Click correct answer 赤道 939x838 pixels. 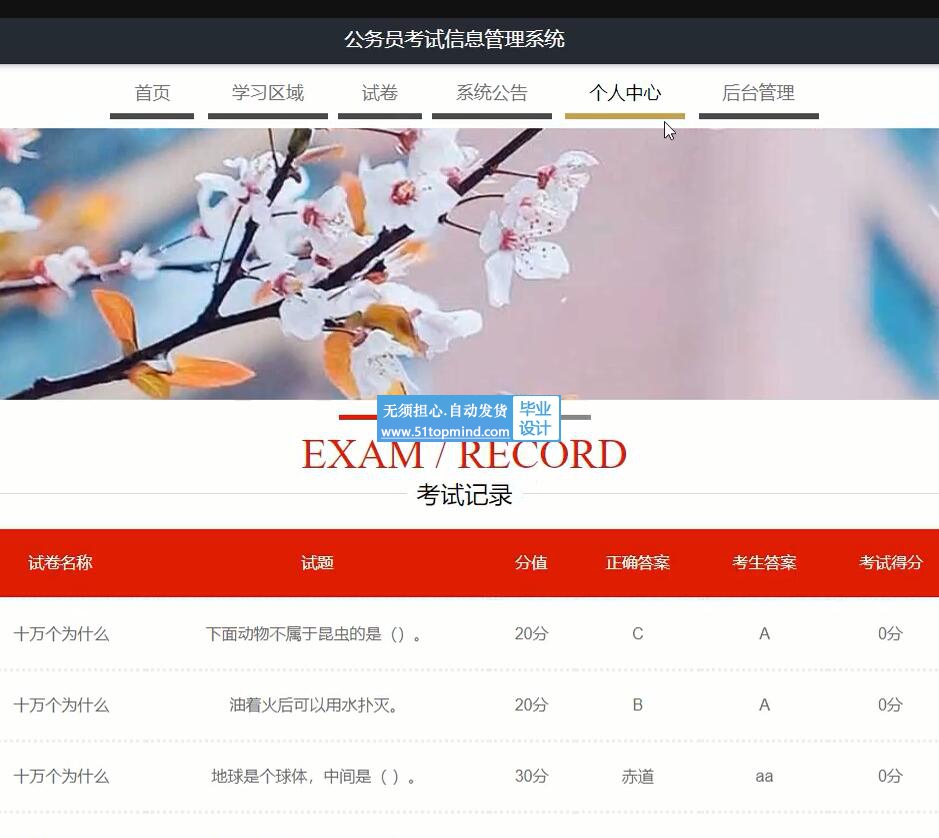(637, 776)
